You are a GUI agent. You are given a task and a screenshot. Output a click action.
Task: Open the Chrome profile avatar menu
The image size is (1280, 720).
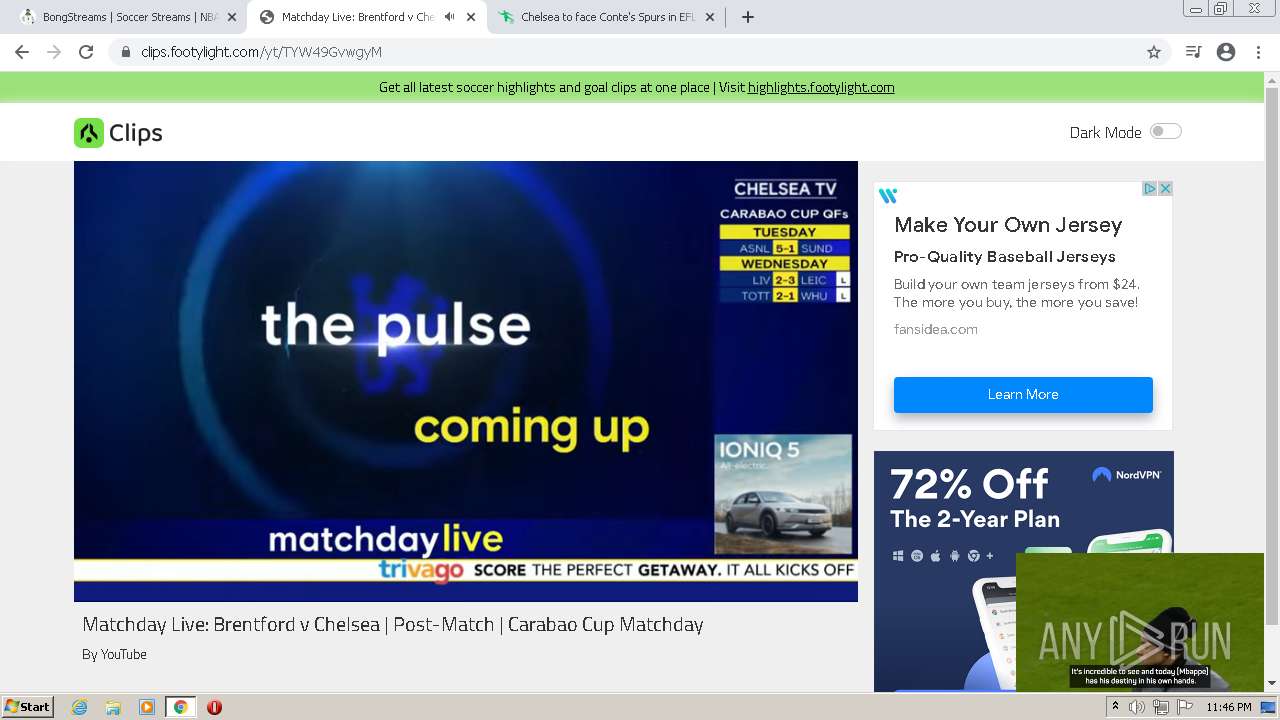coord(1226,52)
